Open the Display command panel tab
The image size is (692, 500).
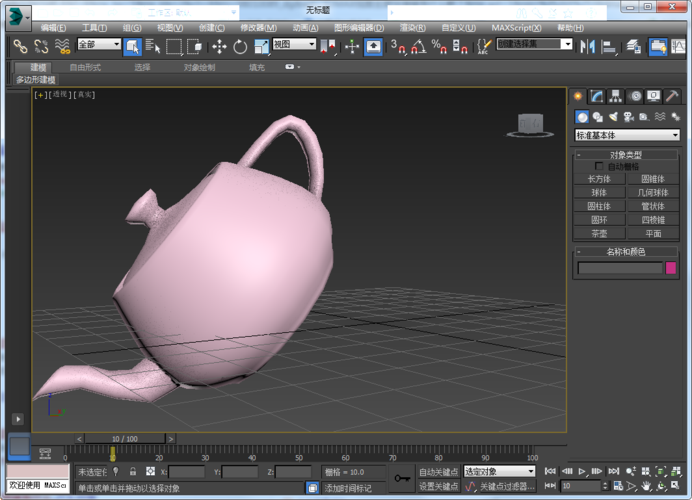click(x=654, y=96)
